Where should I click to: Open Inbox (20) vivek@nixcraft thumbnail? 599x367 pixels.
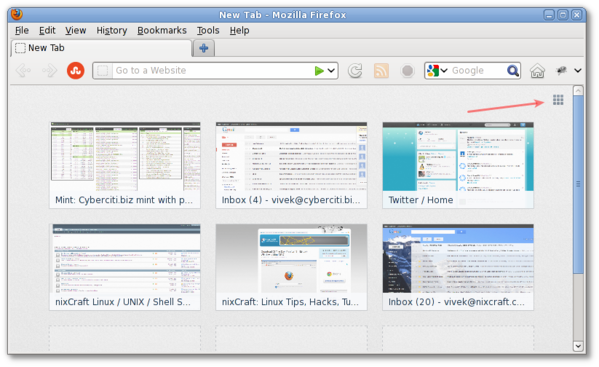458,267
